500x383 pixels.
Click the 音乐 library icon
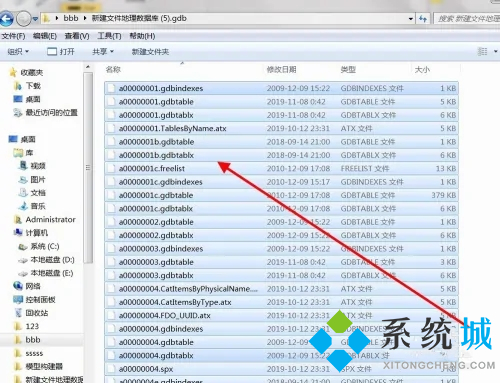(x=23, y=206)
